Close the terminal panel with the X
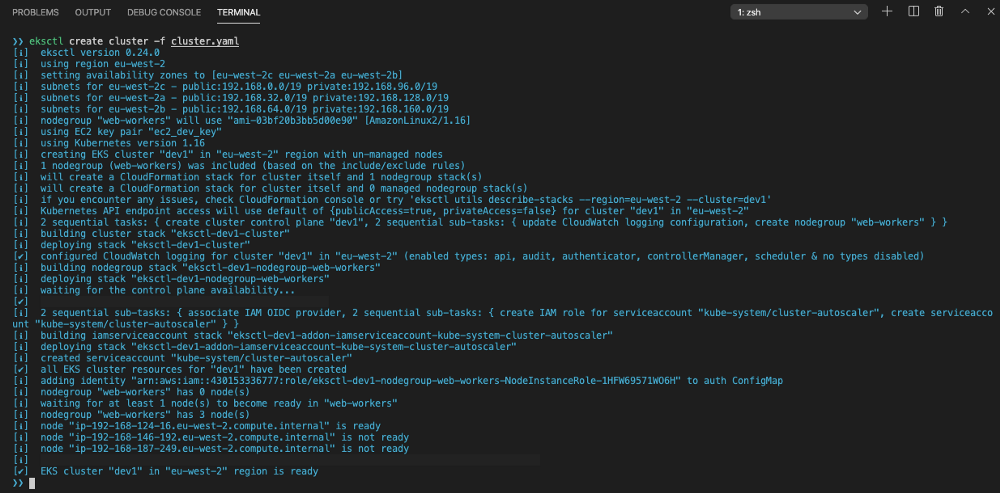 pyautogui.click(x=987, y=12)
